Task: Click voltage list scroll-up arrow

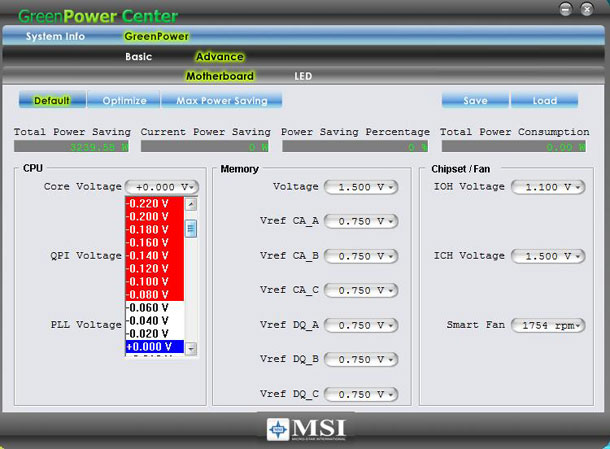Action: 191,204
